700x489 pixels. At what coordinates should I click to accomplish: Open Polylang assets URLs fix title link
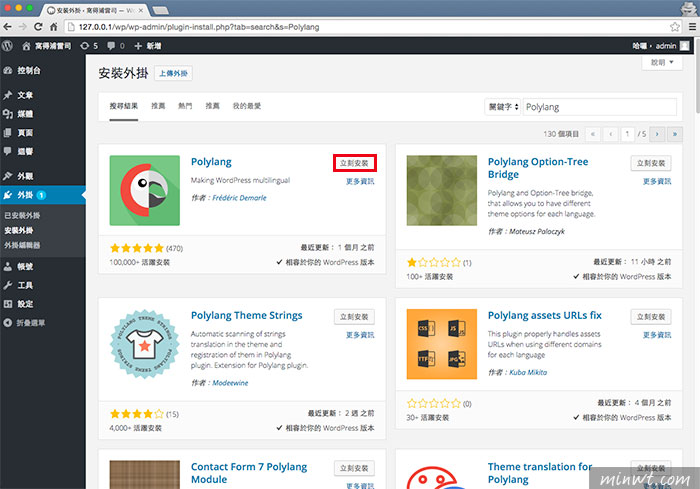[x=545, y=315]
